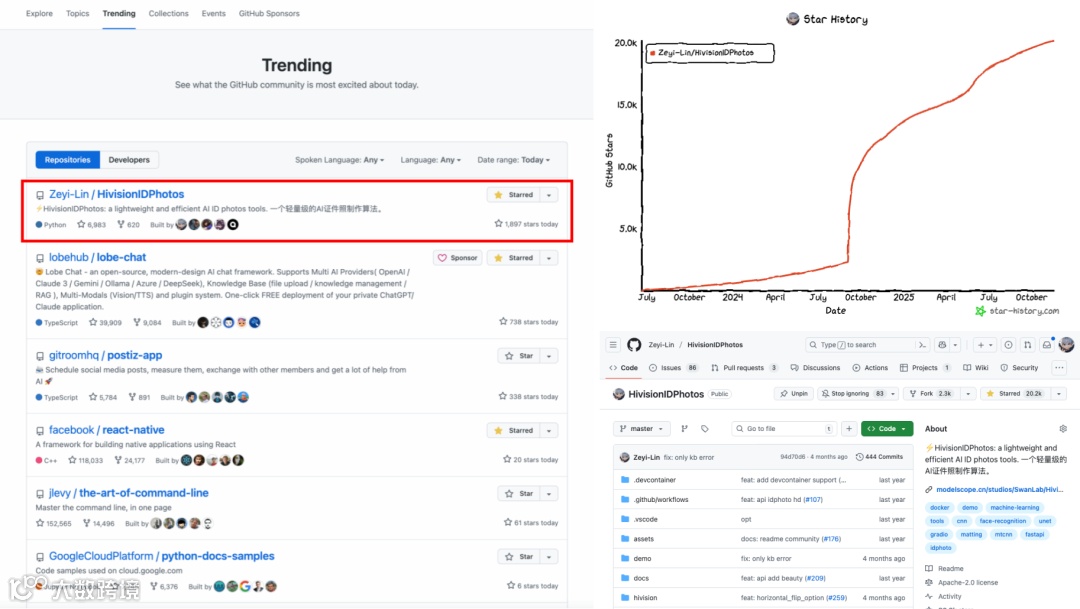The width and height of the screenshot is (1080, 609).
Task: Click the Star History chart title
Action: (835, 19)
